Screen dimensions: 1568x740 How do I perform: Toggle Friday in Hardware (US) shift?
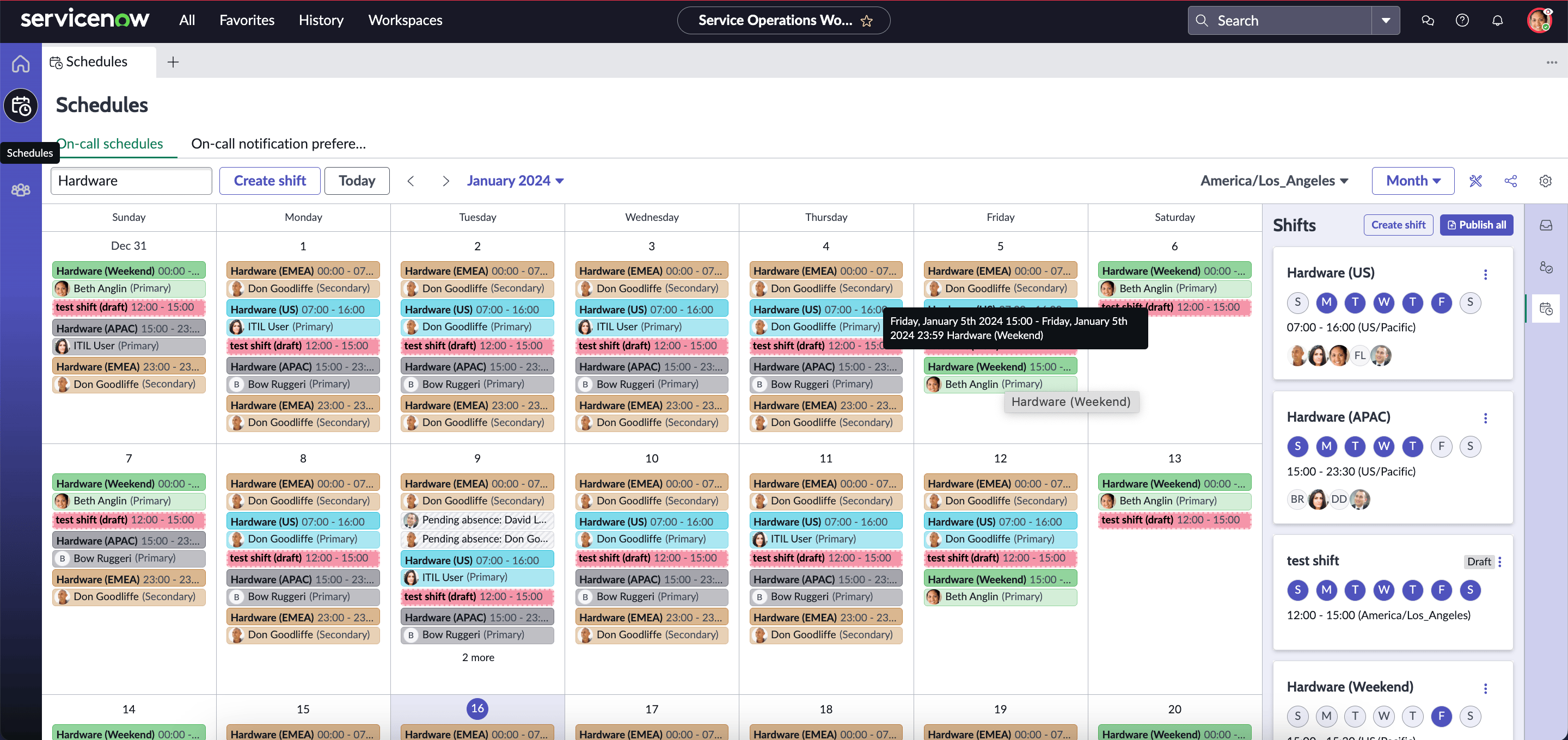click(1441, 303)
